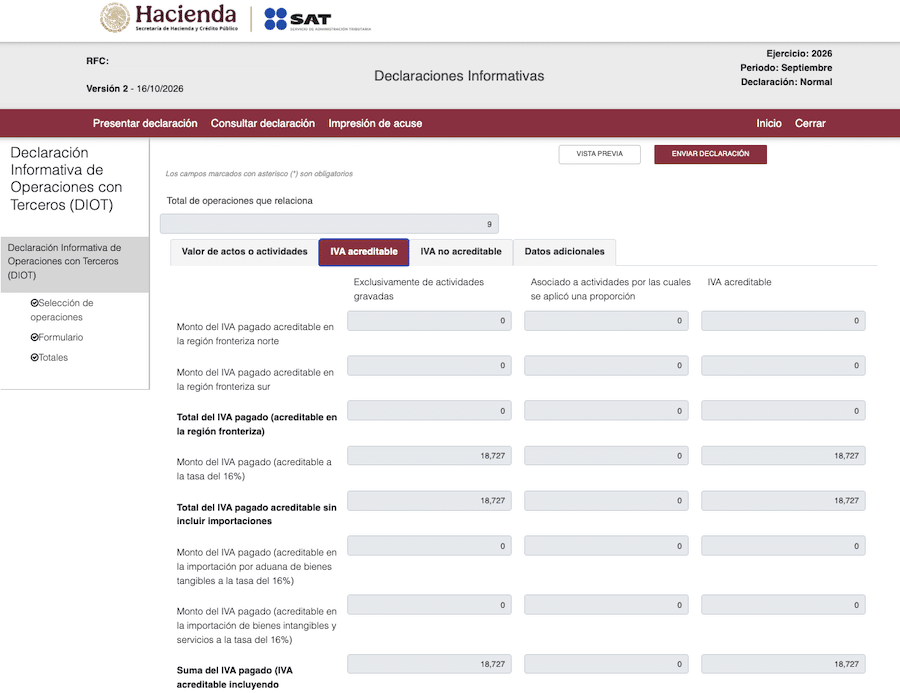900x693 pixels.
Task: Click the Totales check icon
Action: click(34, 357)
